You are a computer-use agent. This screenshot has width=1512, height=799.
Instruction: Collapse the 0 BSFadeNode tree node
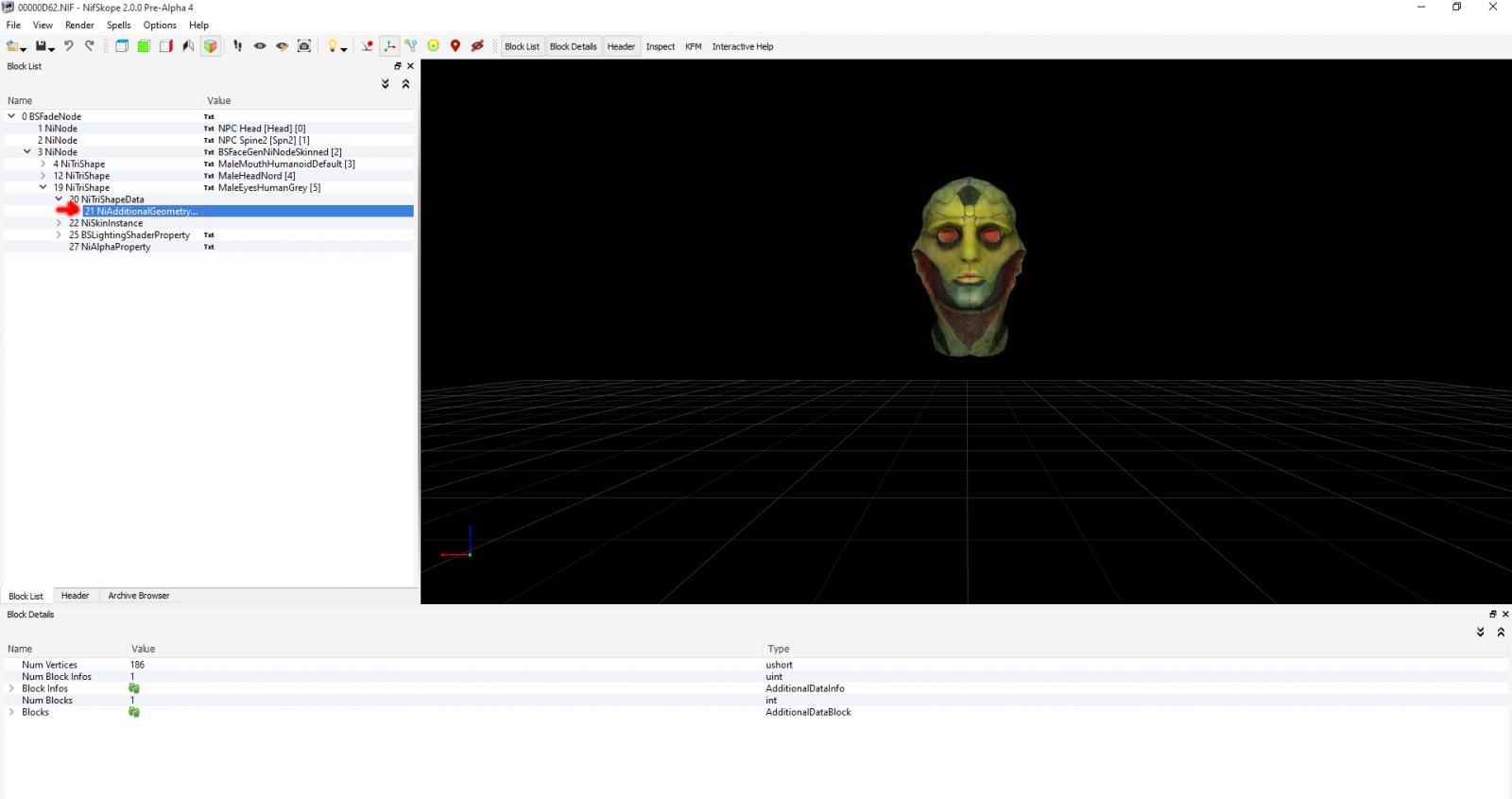[11, 116]
